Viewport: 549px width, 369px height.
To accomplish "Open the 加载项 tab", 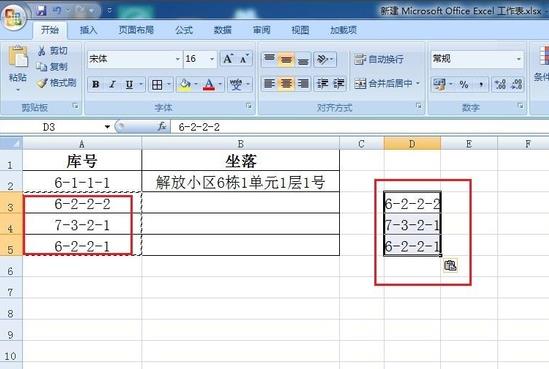I will click(343, 30).
